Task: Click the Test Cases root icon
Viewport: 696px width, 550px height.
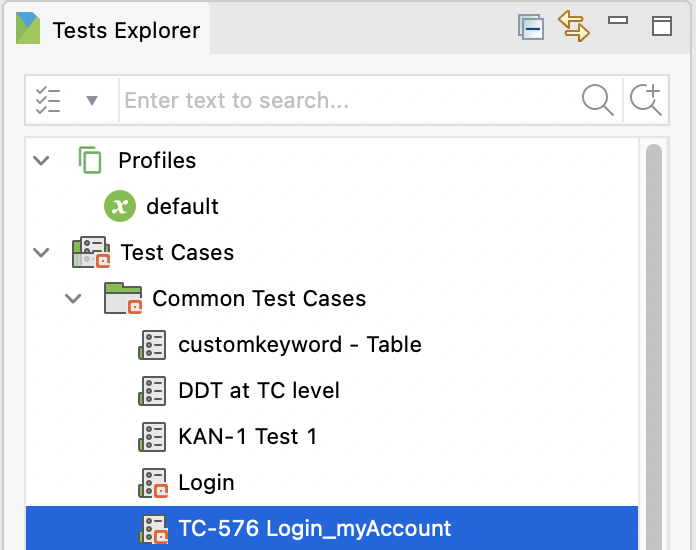Action: coord(90,252)
